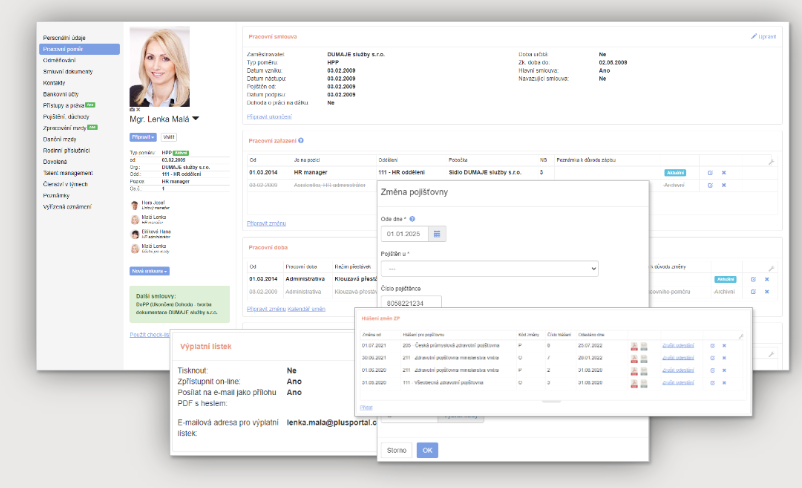This screenshot has width=802, height=488.
Task: Edit the archived Pracovní doba row
Action: [753, 292]
